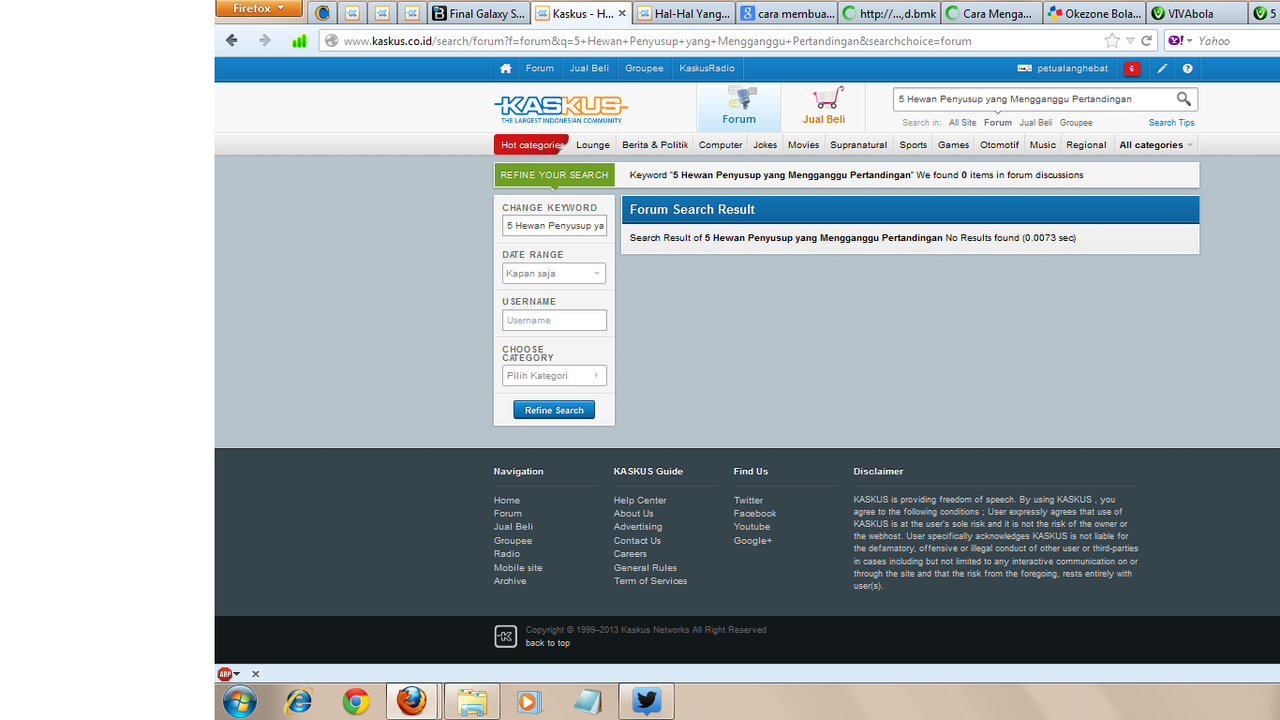Reload the page with refresh icon
This screenshot has width=1280, height=720.
[x=1146, y=41]
